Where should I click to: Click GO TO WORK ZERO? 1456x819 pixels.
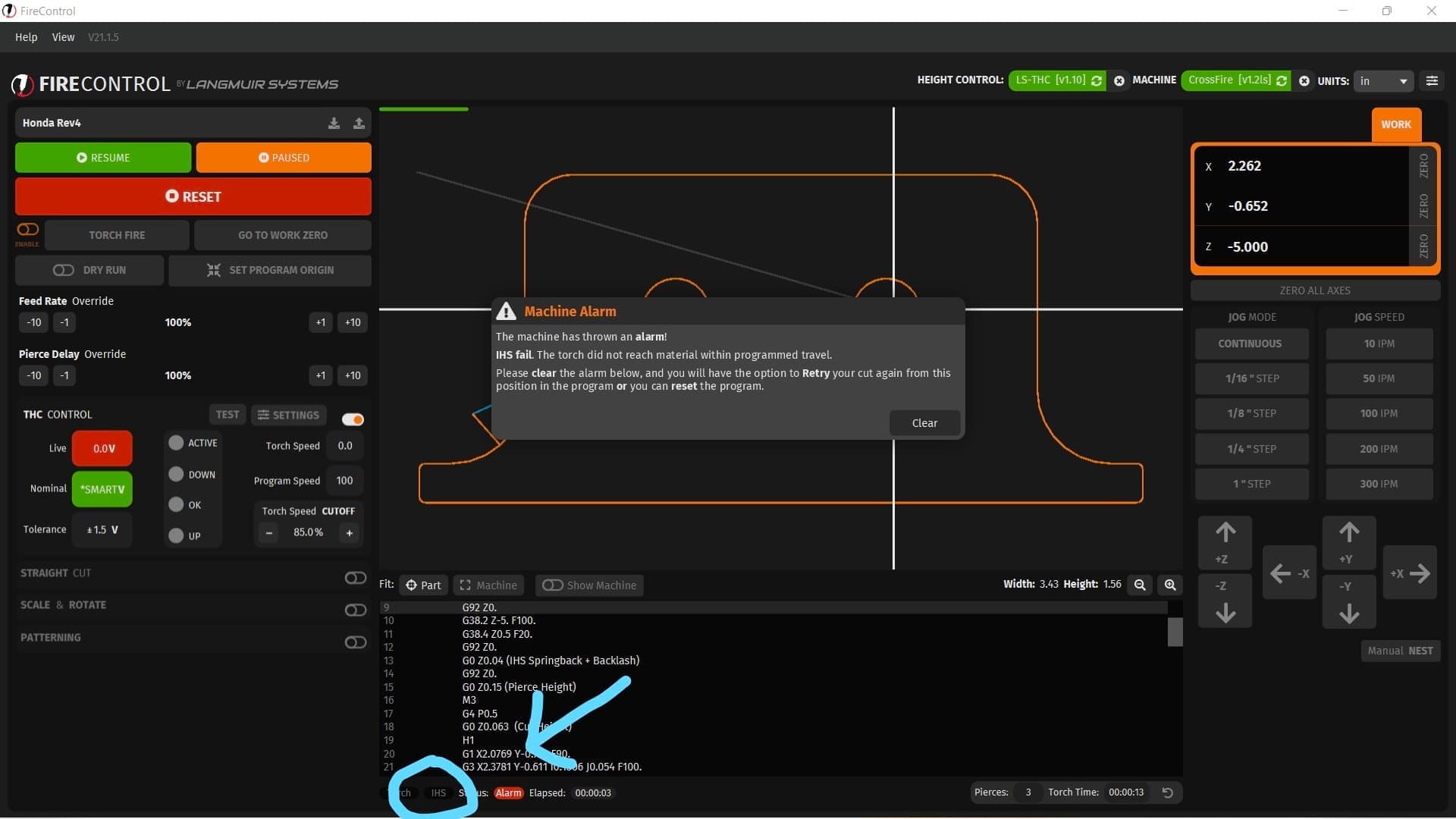[x=283, y=235]
